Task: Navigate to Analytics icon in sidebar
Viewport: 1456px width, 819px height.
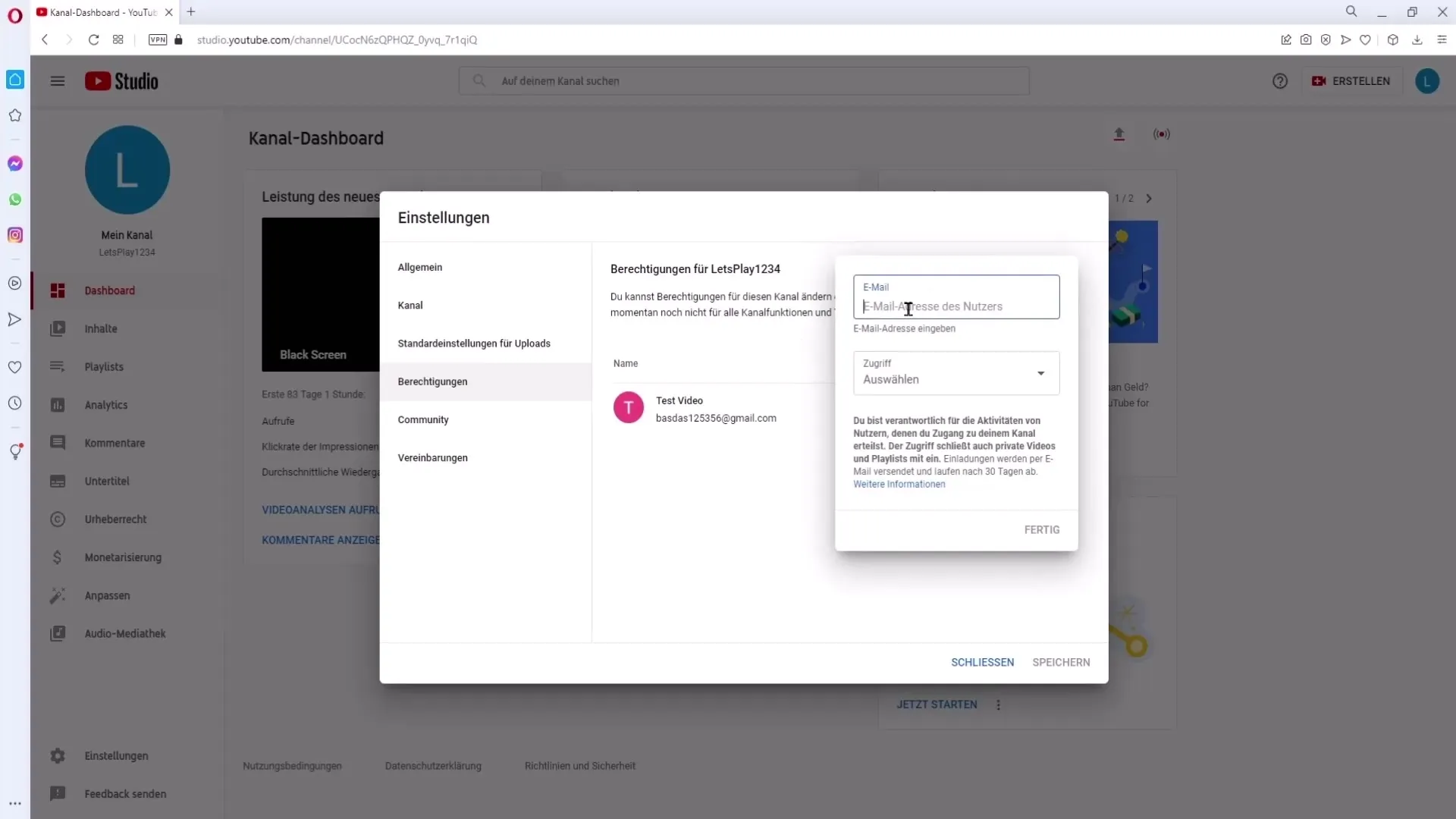Action: click(57, 405)
